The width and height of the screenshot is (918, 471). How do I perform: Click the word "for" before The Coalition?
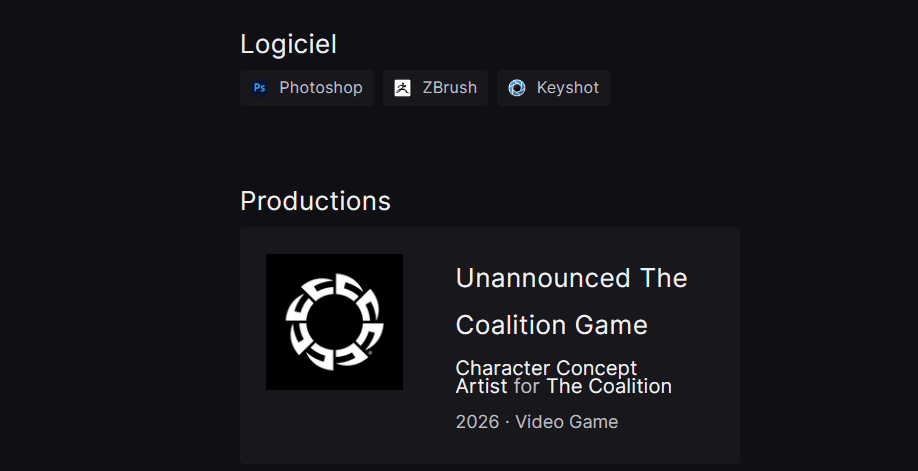526,386
